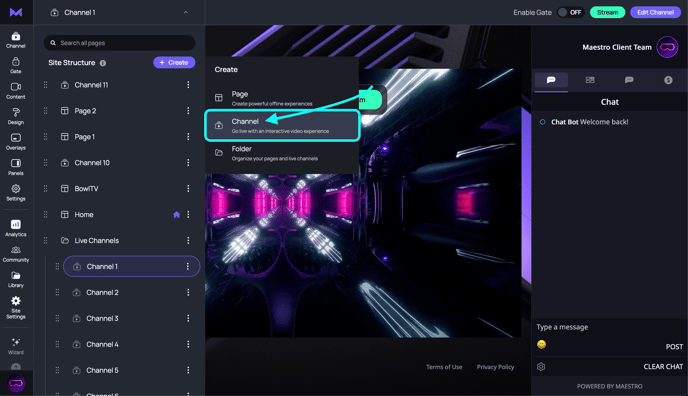Open options menu for Page 1
The width and height of the screenshot is (688, 396).
click(x=188, y=136)
